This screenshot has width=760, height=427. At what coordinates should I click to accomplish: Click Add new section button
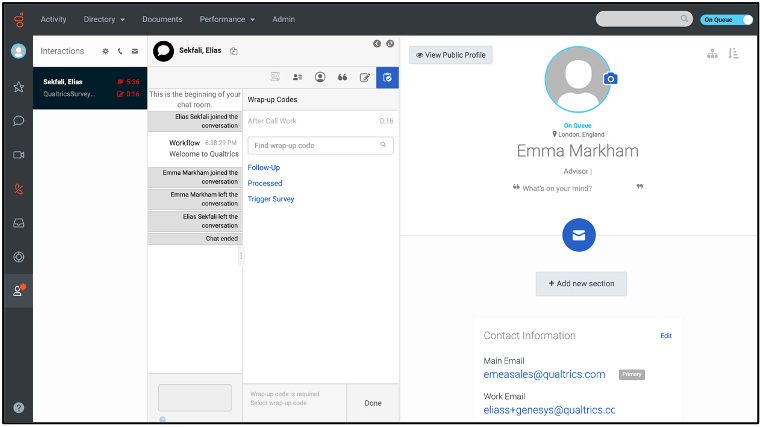[581, 284]
